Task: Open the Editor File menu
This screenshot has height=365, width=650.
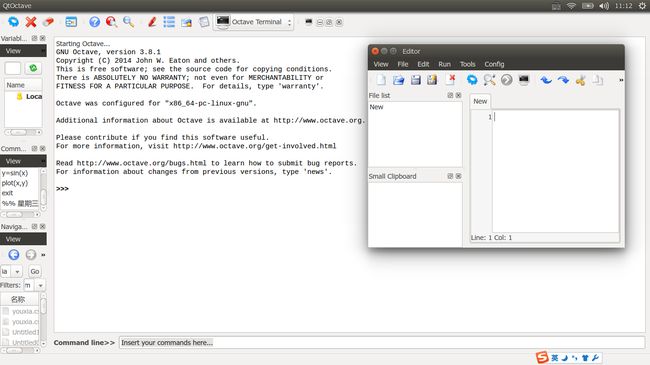Action: (403, 64)
